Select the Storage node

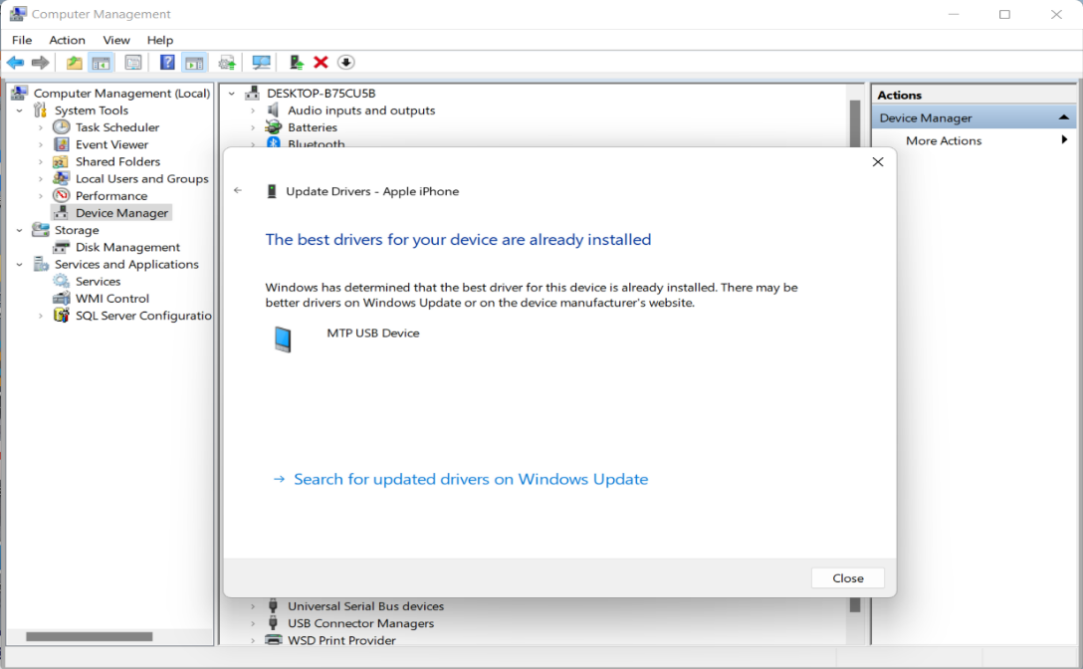point(77,230)
